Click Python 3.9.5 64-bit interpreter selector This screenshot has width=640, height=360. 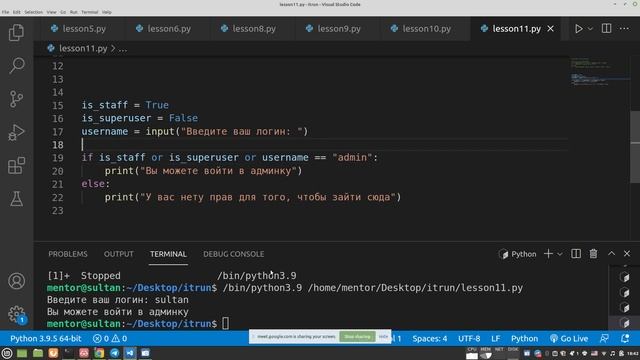46,338
